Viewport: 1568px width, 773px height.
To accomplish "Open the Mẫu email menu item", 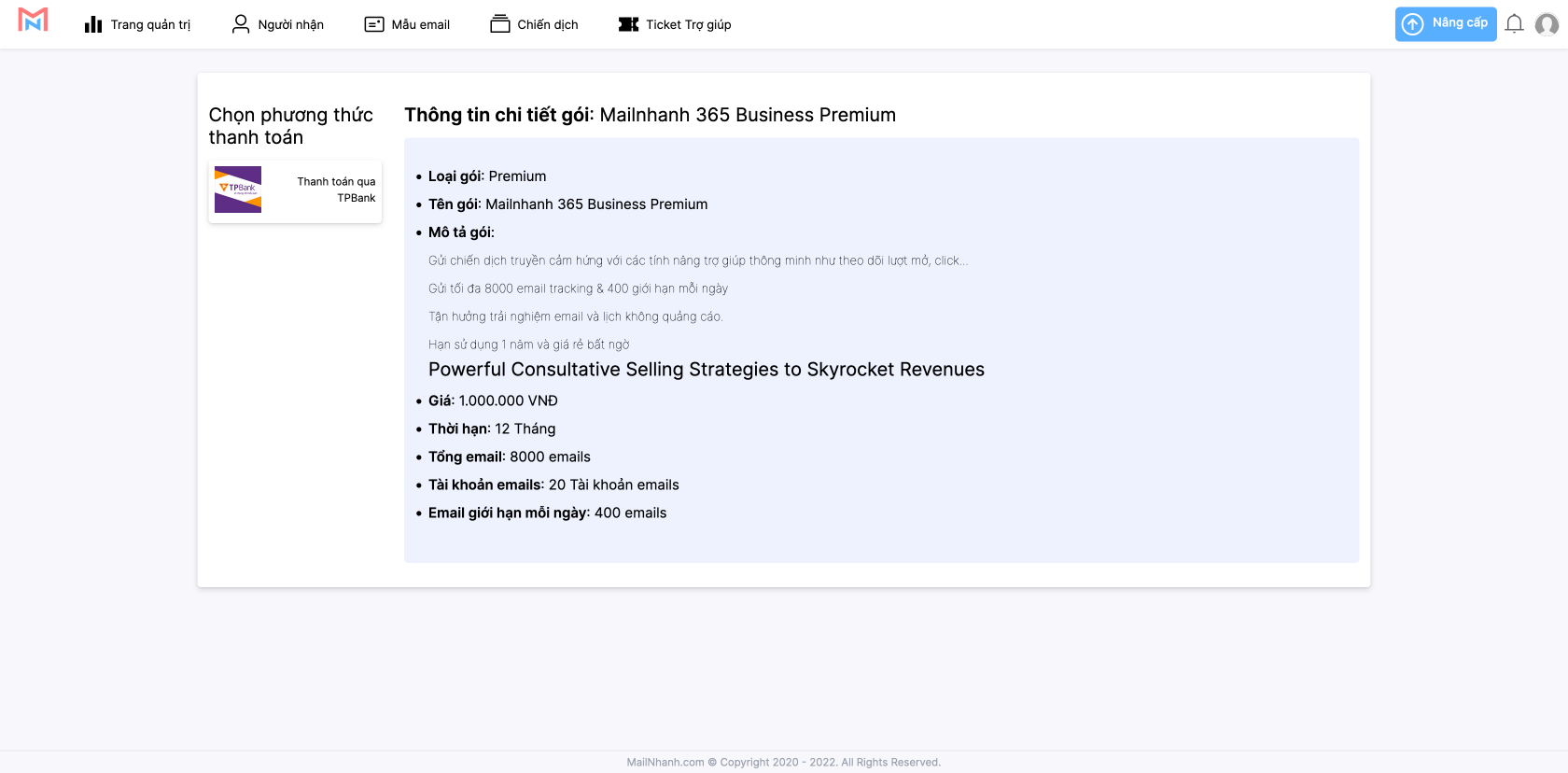I will click(x=420, y=24).
